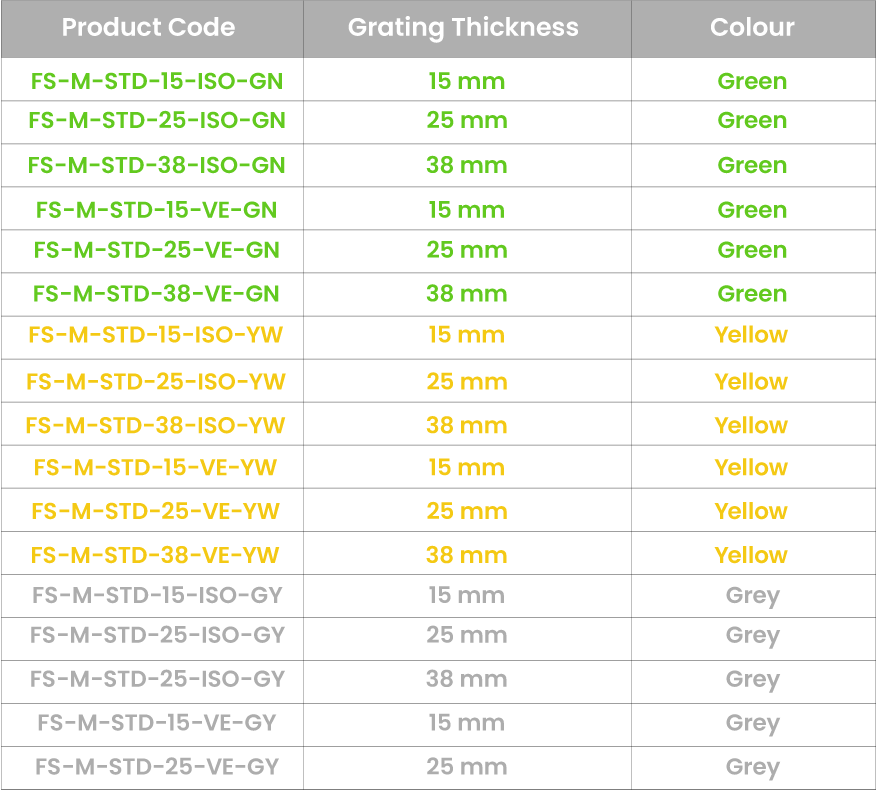The height and width of the screenshot is (791, 877).
Task: Click the Grating Thickness column header
Action: pyautogui.click(x=463, y=28)
